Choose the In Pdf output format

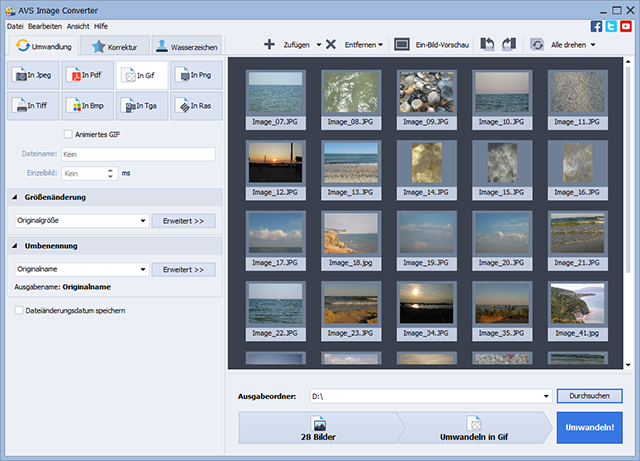tap(87, 75)
